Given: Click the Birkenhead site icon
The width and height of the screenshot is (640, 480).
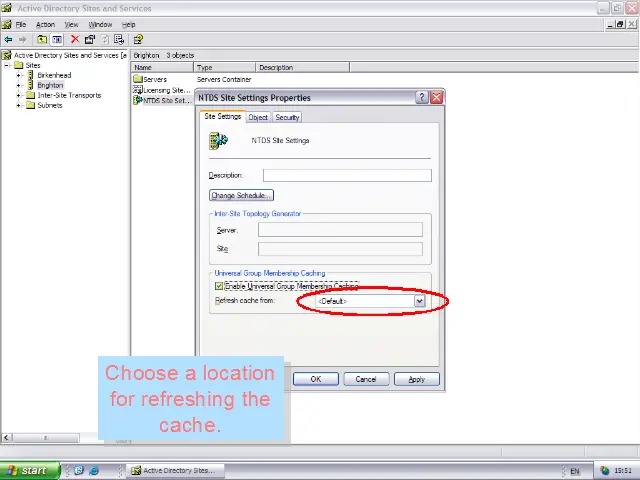Looking at the screenshot, I should coord(31,75).
